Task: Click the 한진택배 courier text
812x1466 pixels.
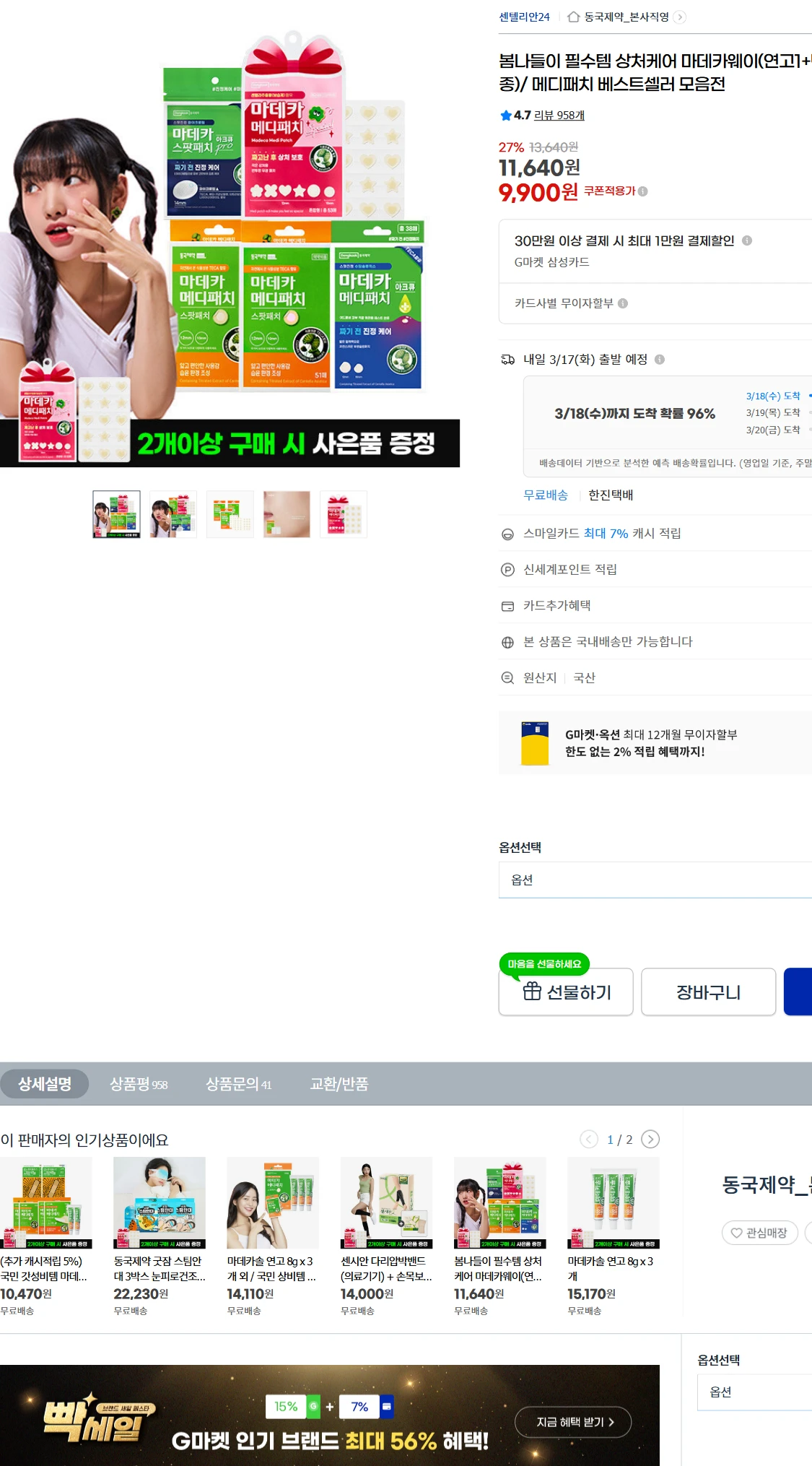Action: pyautogui.click(x=611, y=495)
